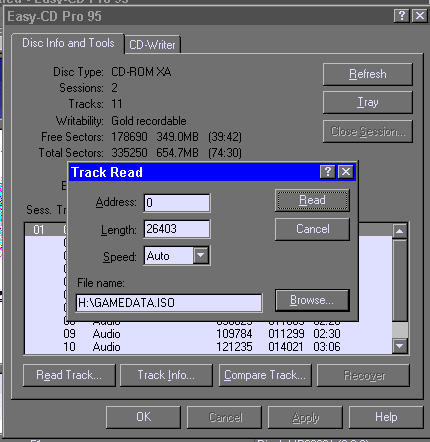Click into the Address input field
Image resolution: width=430 pixels, height=442 pixels.
point(177,203)
